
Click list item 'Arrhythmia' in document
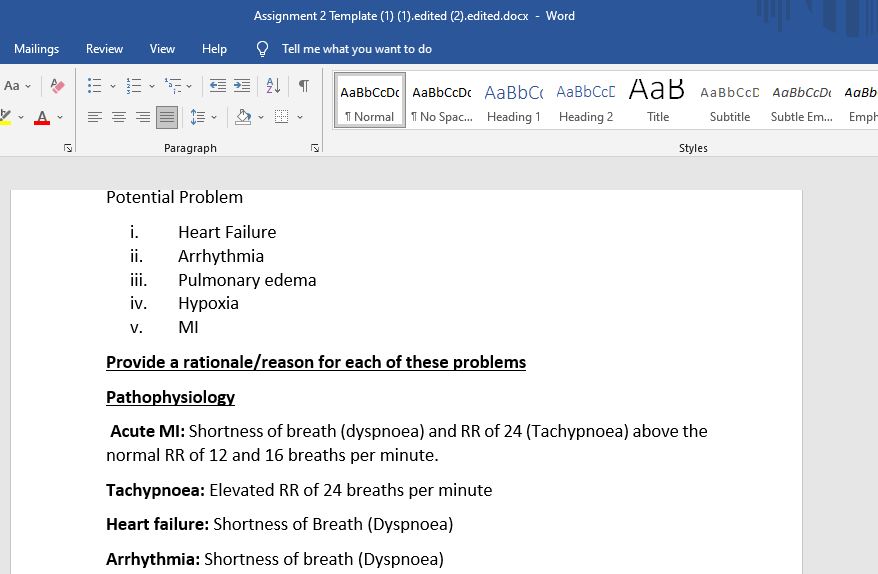[x=221, y=256]
